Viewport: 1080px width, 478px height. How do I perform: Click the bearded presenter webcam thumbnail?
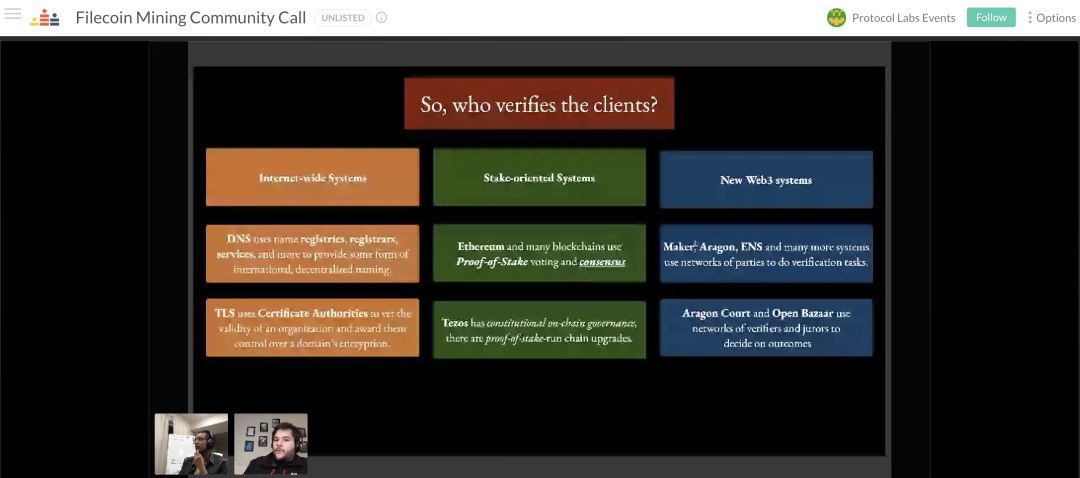271,444
